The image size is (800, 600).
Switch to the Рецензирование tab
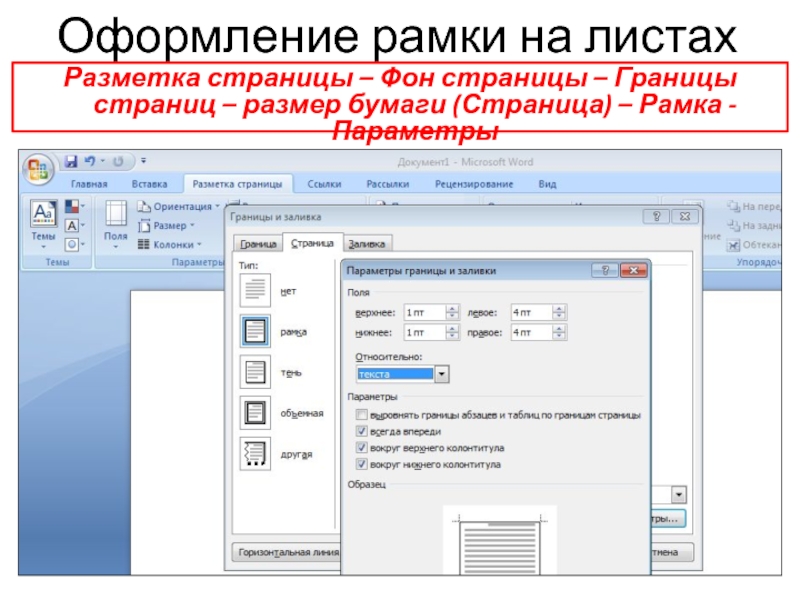point(474,184)
